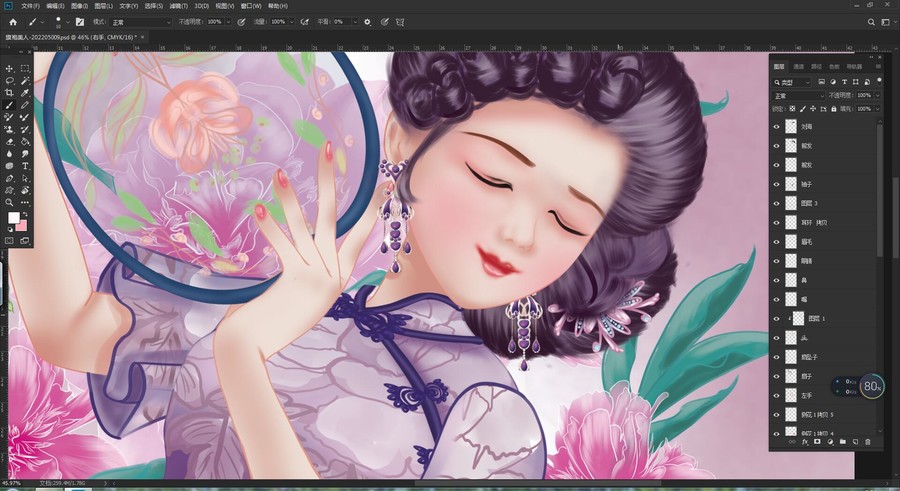Open brush blending mode dropdown
900x491 pixels.
[x=141, y=22]
